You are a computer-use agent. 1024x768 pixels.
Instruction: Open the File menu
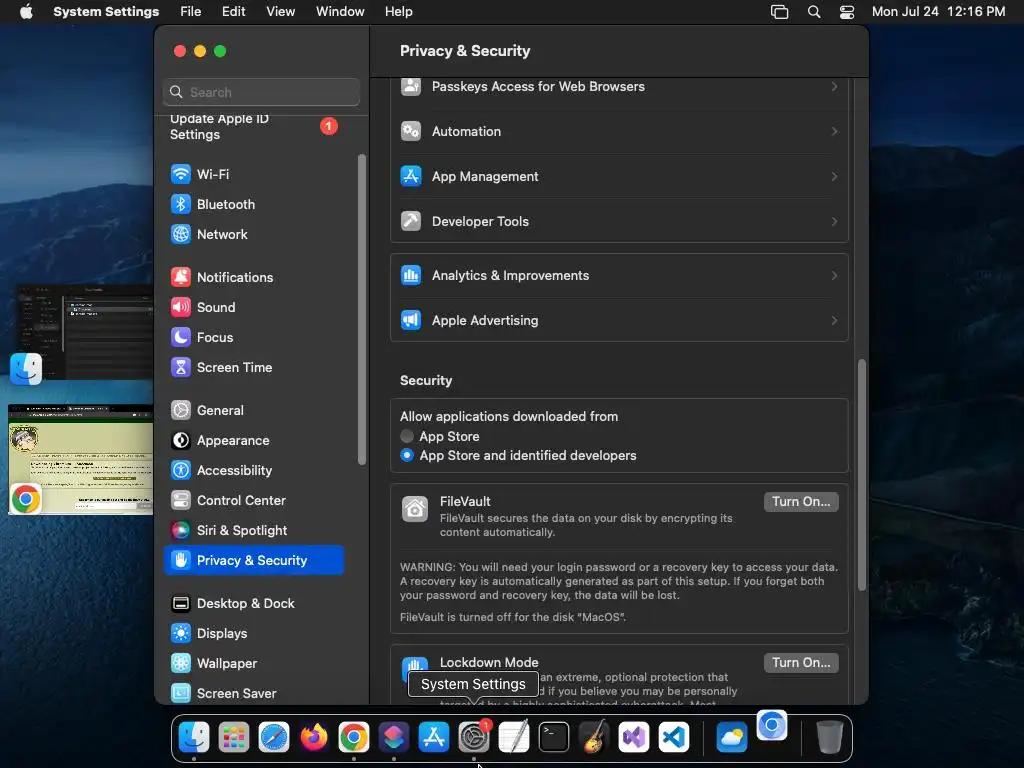coord(191,12)
